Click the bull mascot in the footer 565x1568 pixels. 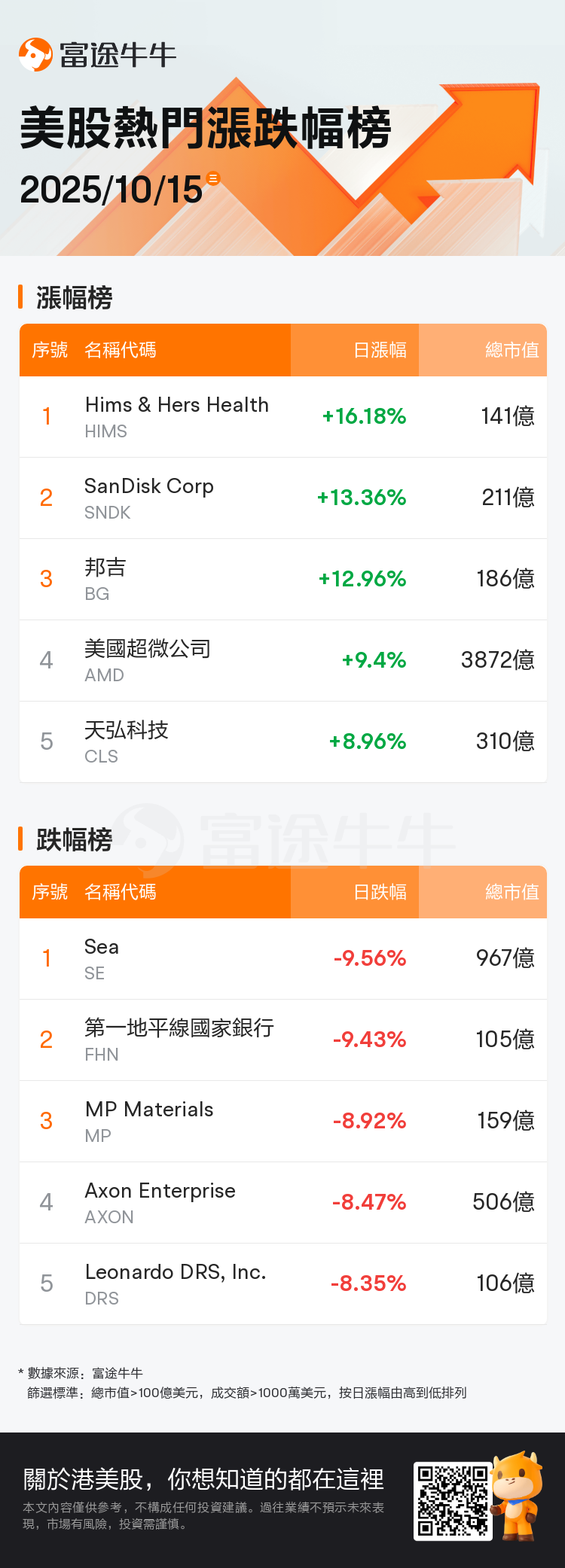pyautogui.click(x=517, y=1494)
